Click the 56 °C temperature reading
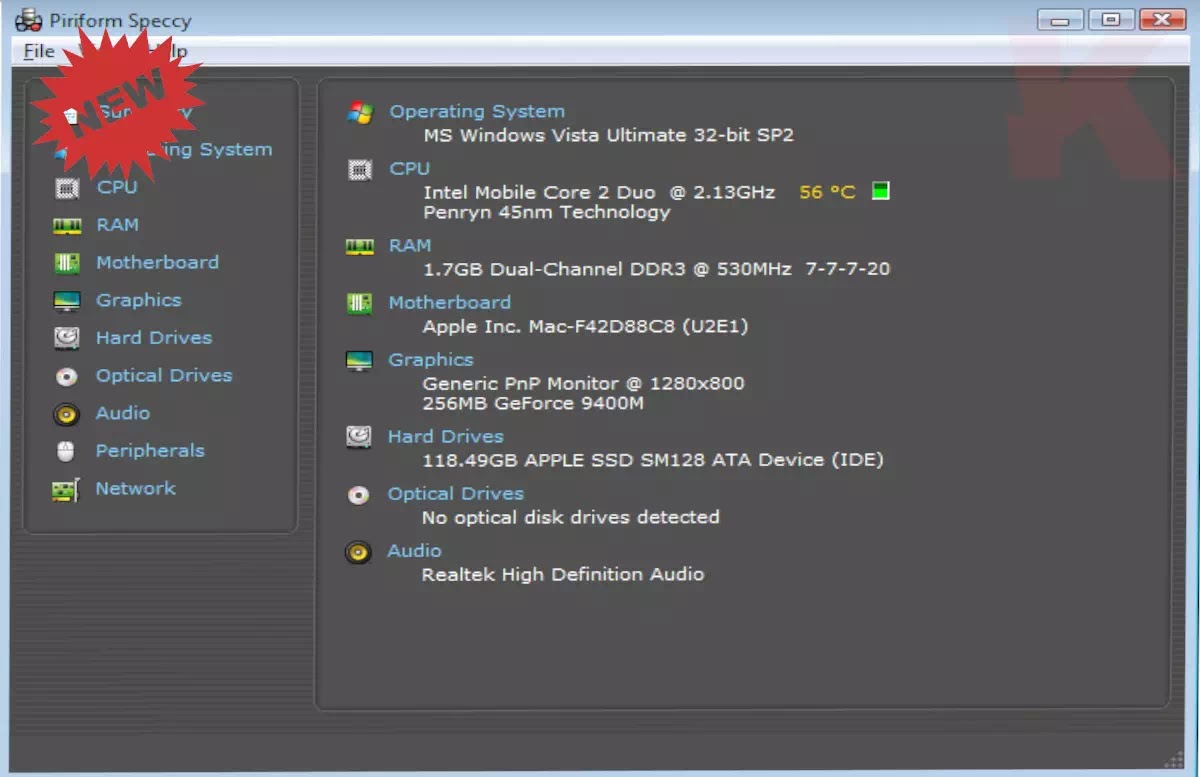Screen dimensions: 1200x777 828,192
